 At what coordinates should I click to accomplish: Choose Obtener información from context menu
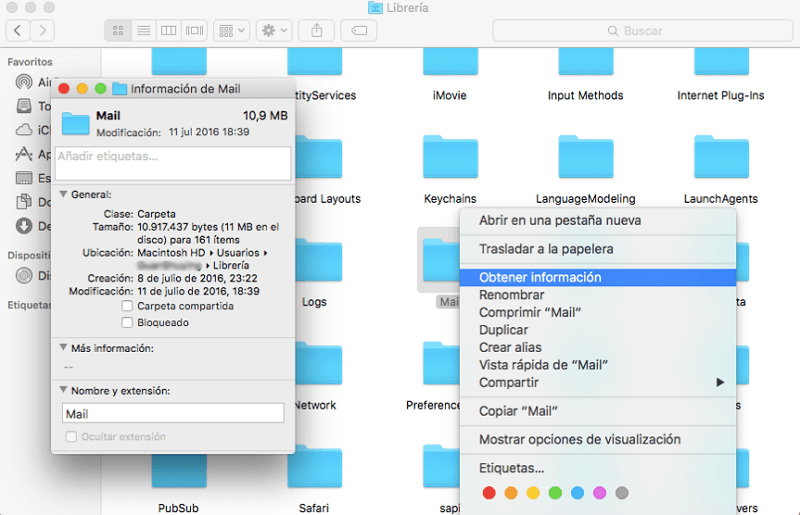[x=597, y=277]
